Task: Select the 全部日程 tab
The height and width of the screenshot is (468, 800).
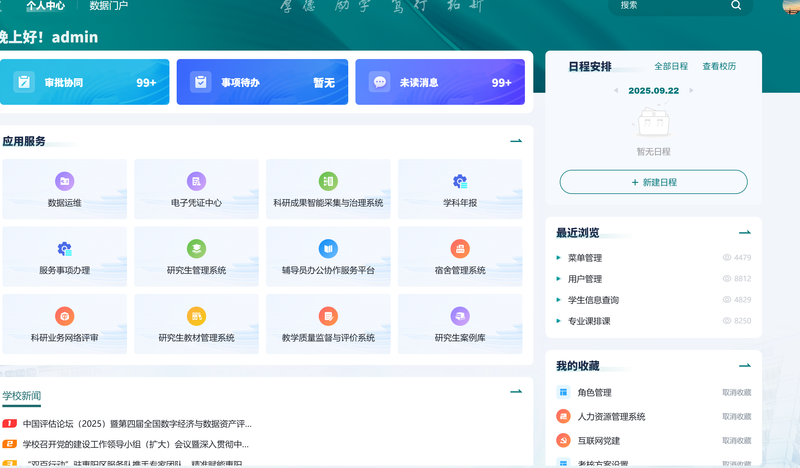Action: (x=671, y=66)
